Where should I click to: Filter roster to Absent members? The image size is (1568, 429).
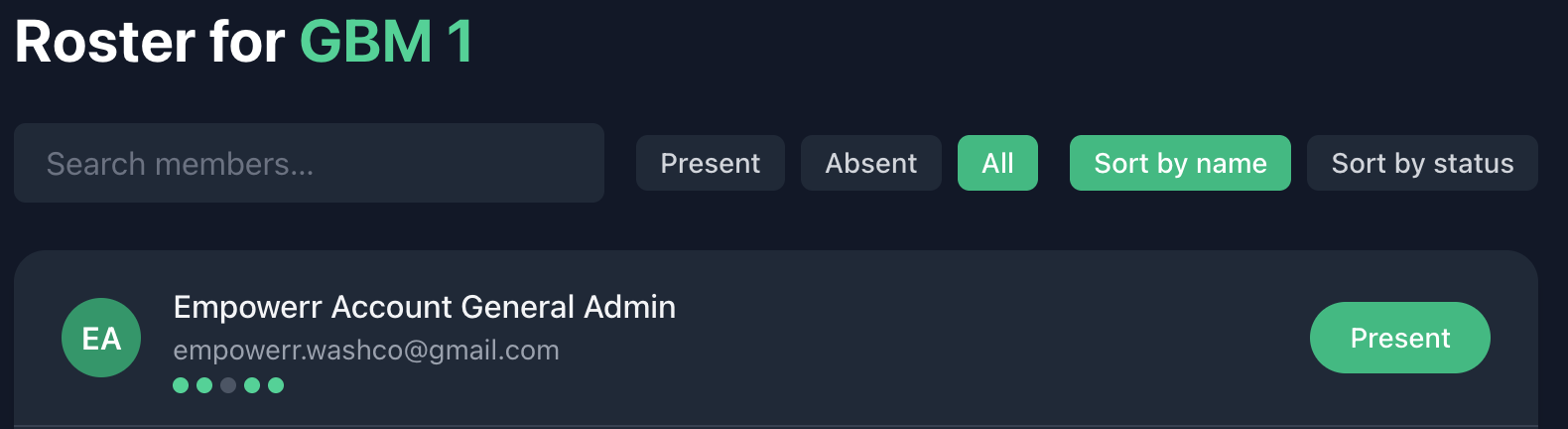tap(870, 163)
